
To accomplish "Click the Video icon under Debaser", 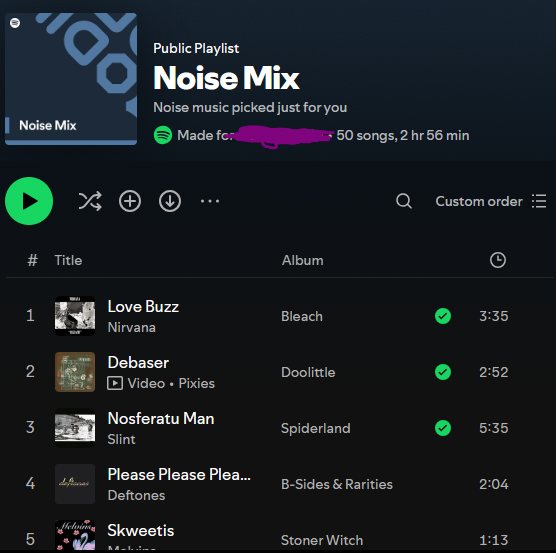I will (x=115, y=383).
